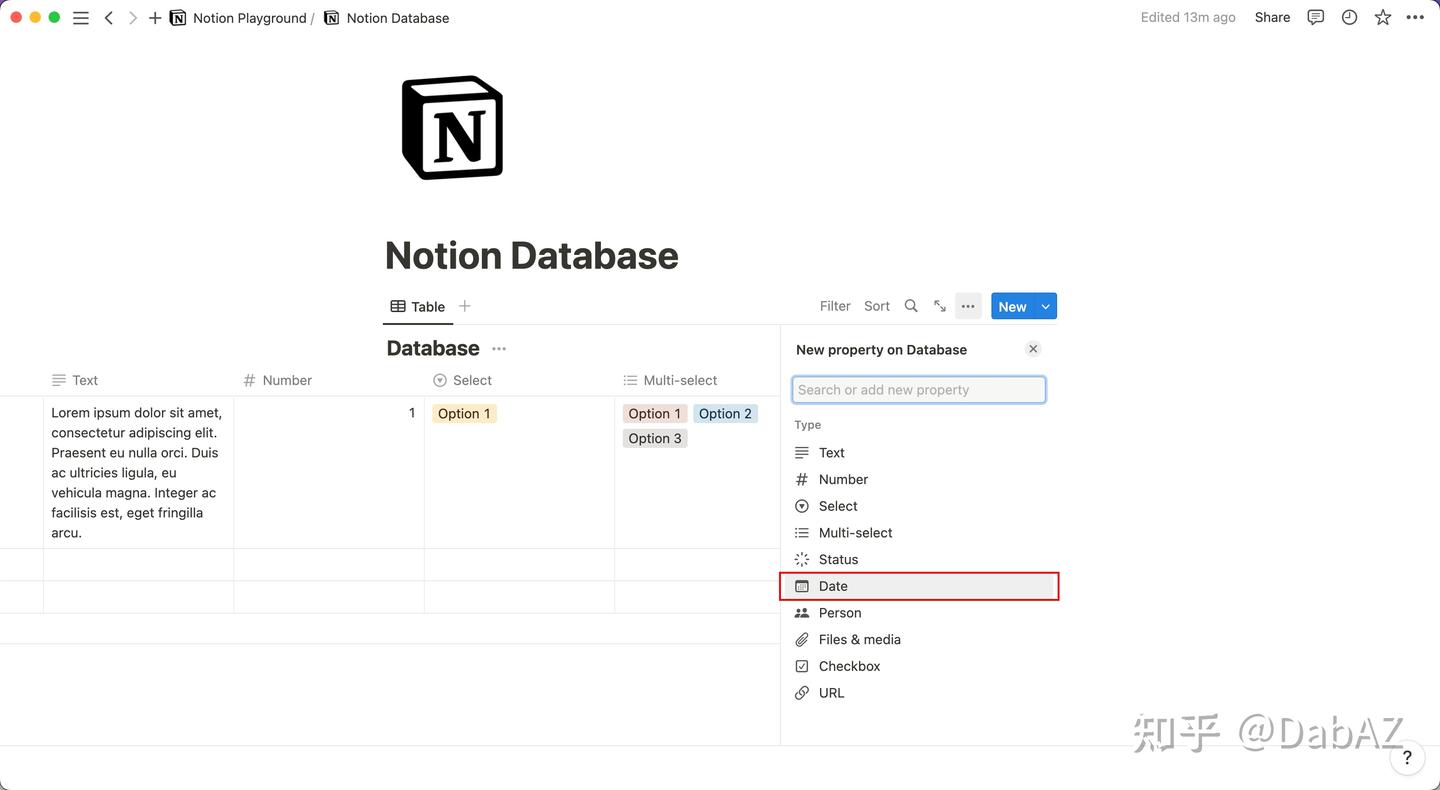The width and height of the screenshot is (1440, 790).
Task: Open the Sort options
Action: coord(876,306)
